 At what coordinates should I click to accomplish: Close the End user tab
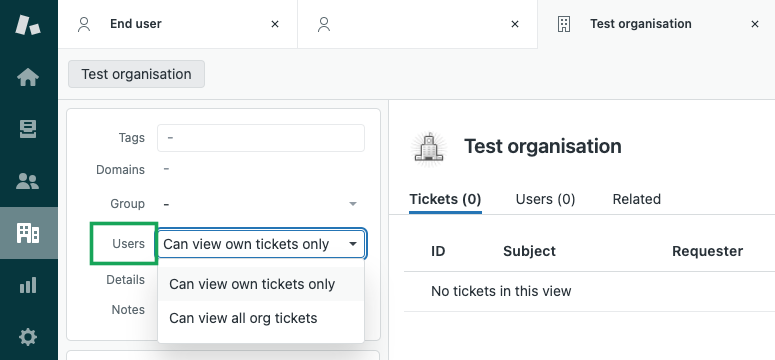[x=275, y=24]
